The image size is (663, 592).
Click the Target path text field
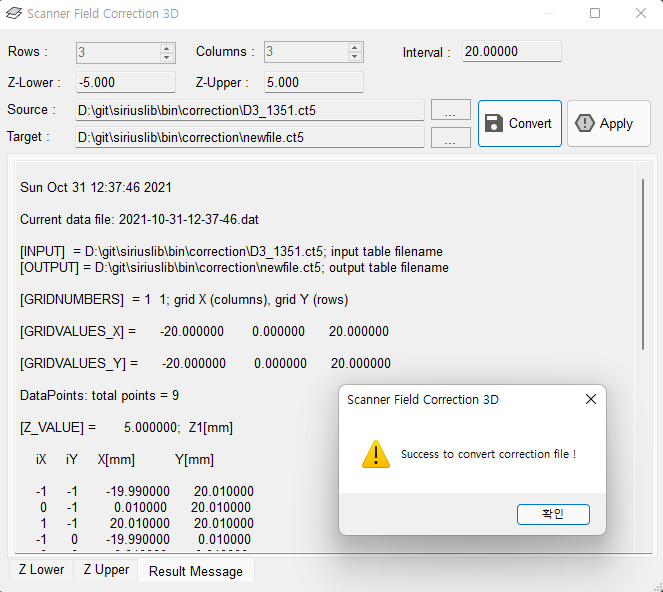pyautogui.click(x=249, y=137)
